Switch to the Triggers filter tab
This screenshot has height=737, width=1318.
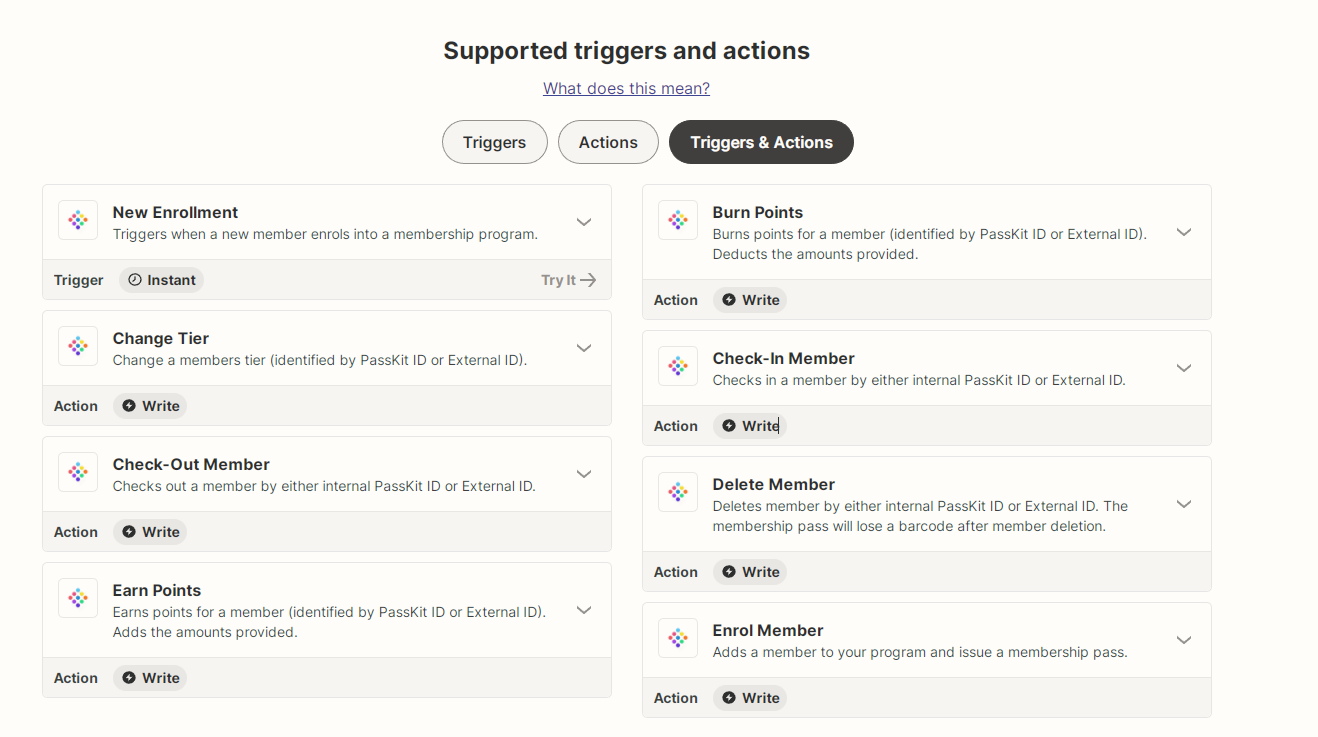(494, 142)
